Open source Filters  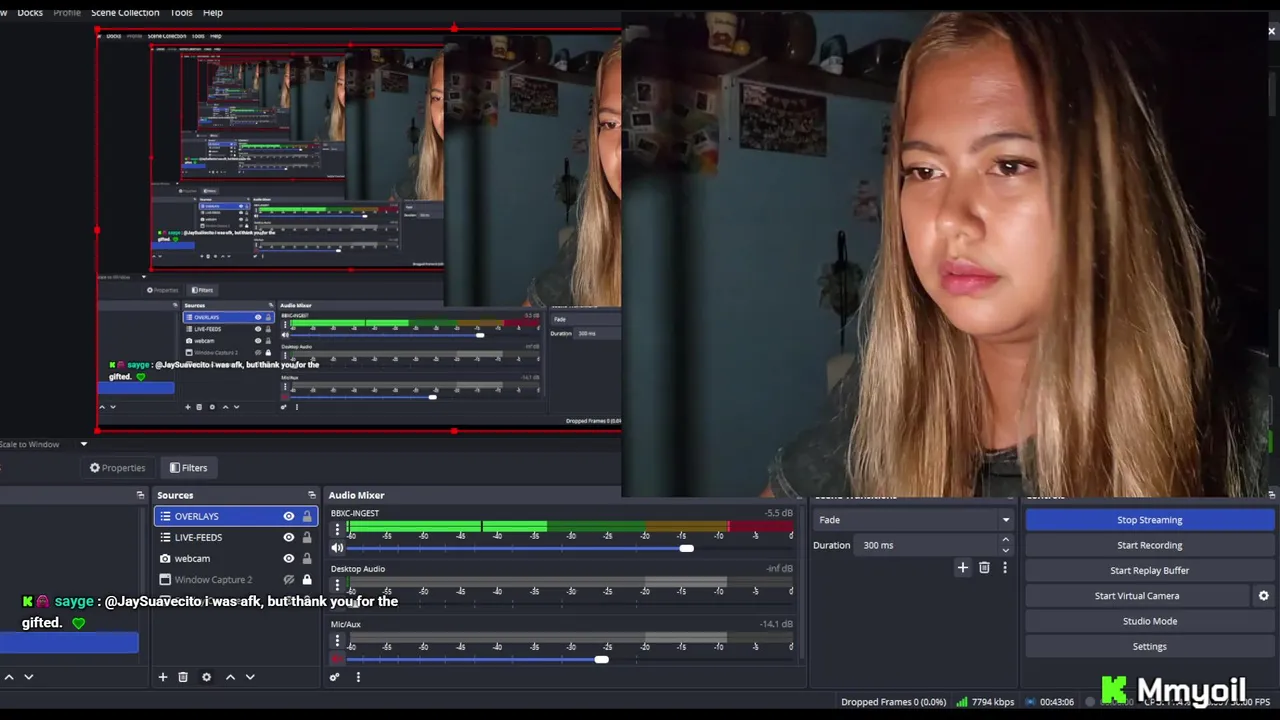(x=188, y=467)
